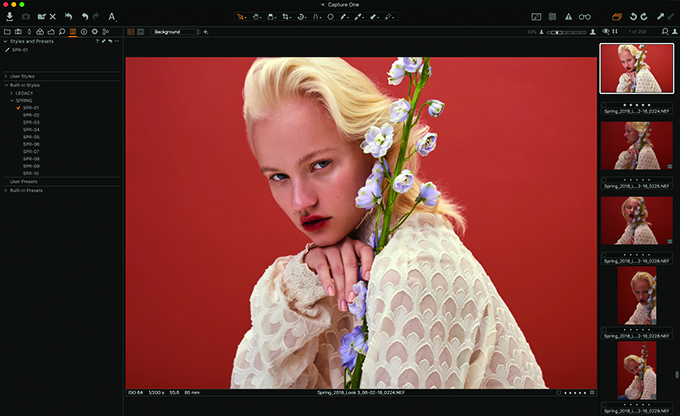Click the Redo arrow icon
The width and height of the screenshot is (680, 416).
coord(96,16)
